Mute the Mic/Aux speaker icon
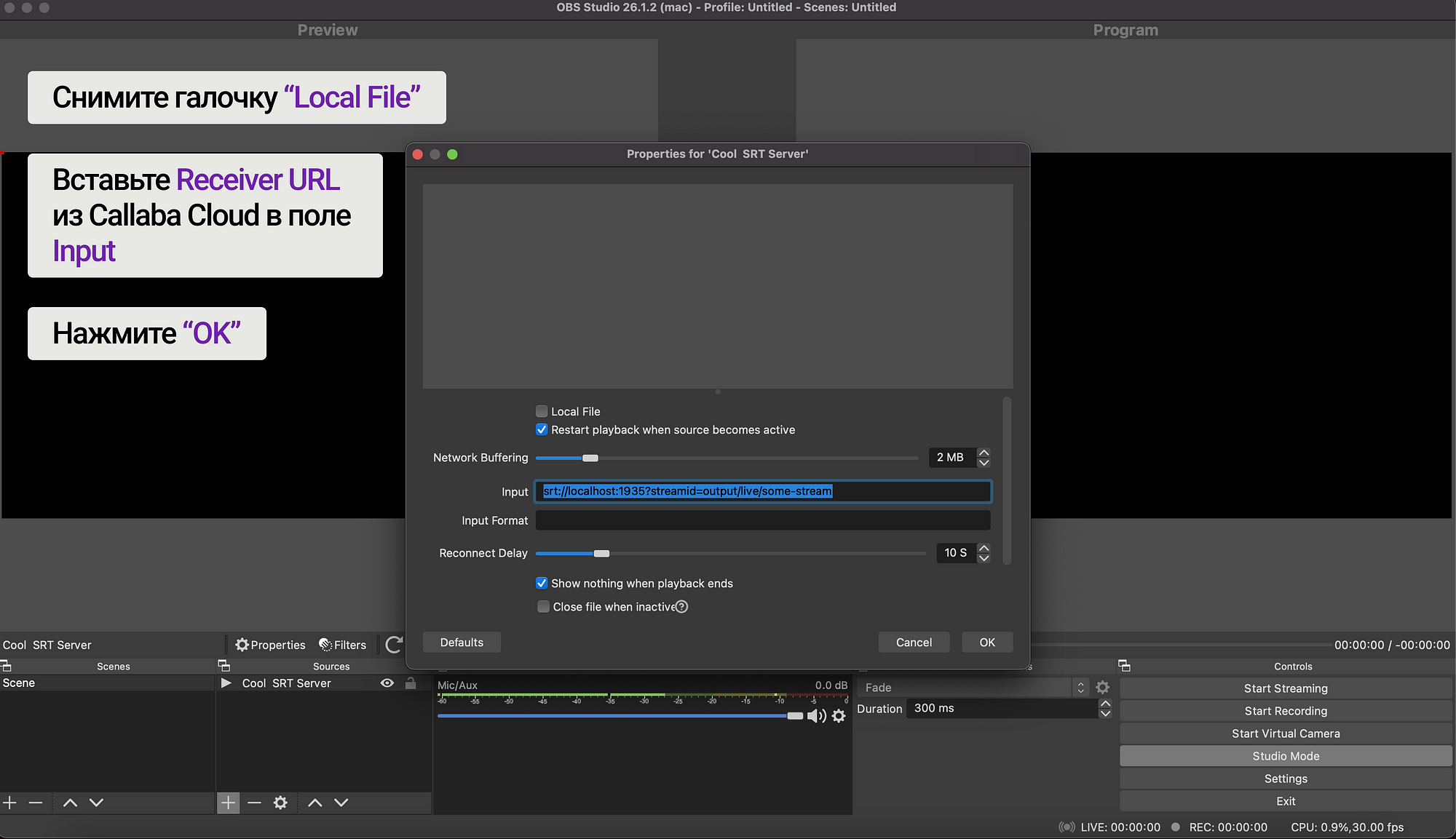Image resolution: width=1456 pixels, height=839 pixels. pos(816,716)
